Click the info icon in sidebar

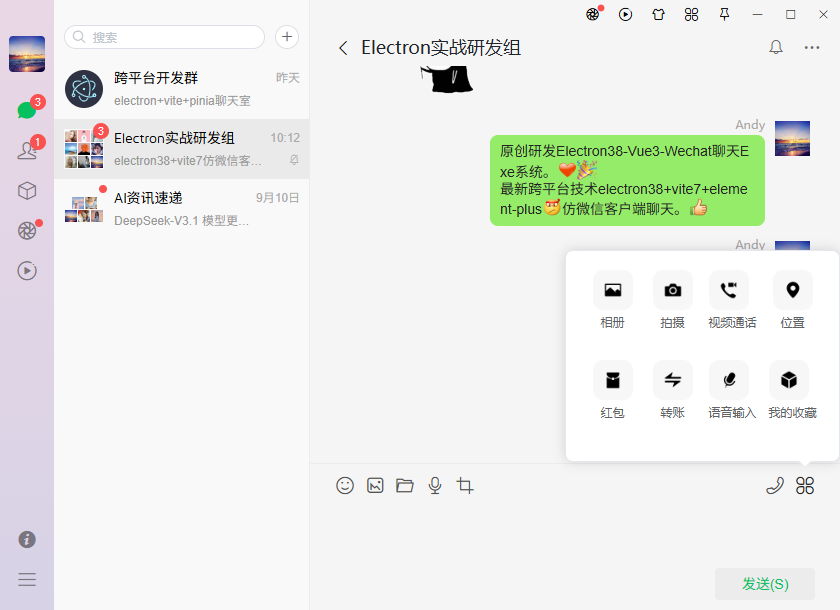coord(27,539)
